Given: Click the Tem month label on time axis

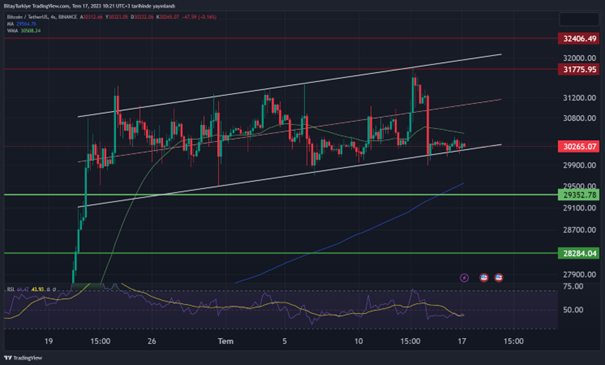Looking at the screenshot, I should point(226,341).
